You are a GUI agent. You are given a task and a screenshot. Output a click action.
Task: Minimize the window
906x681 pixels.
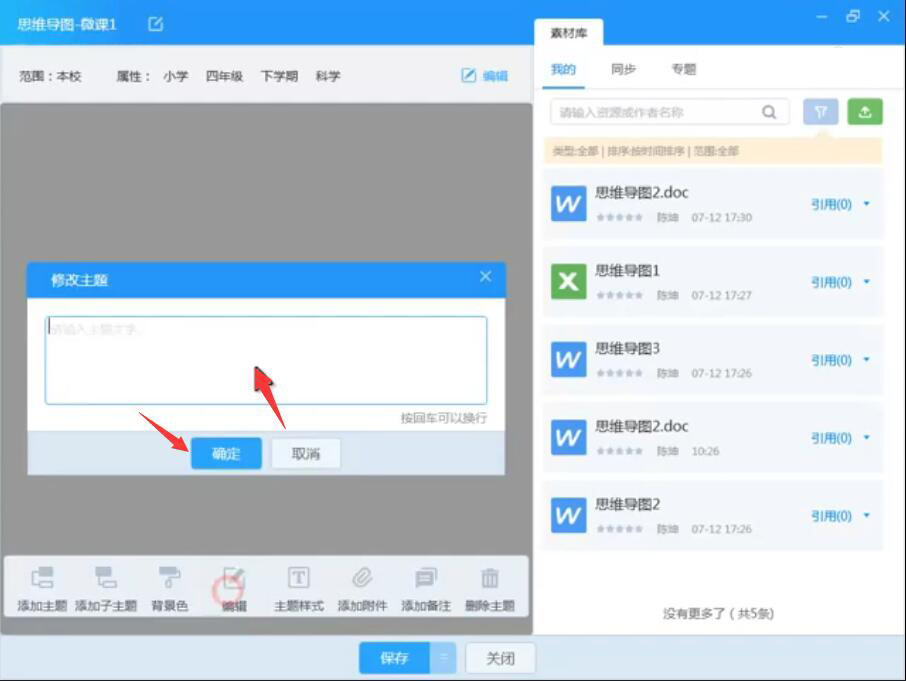click(822, 17)
